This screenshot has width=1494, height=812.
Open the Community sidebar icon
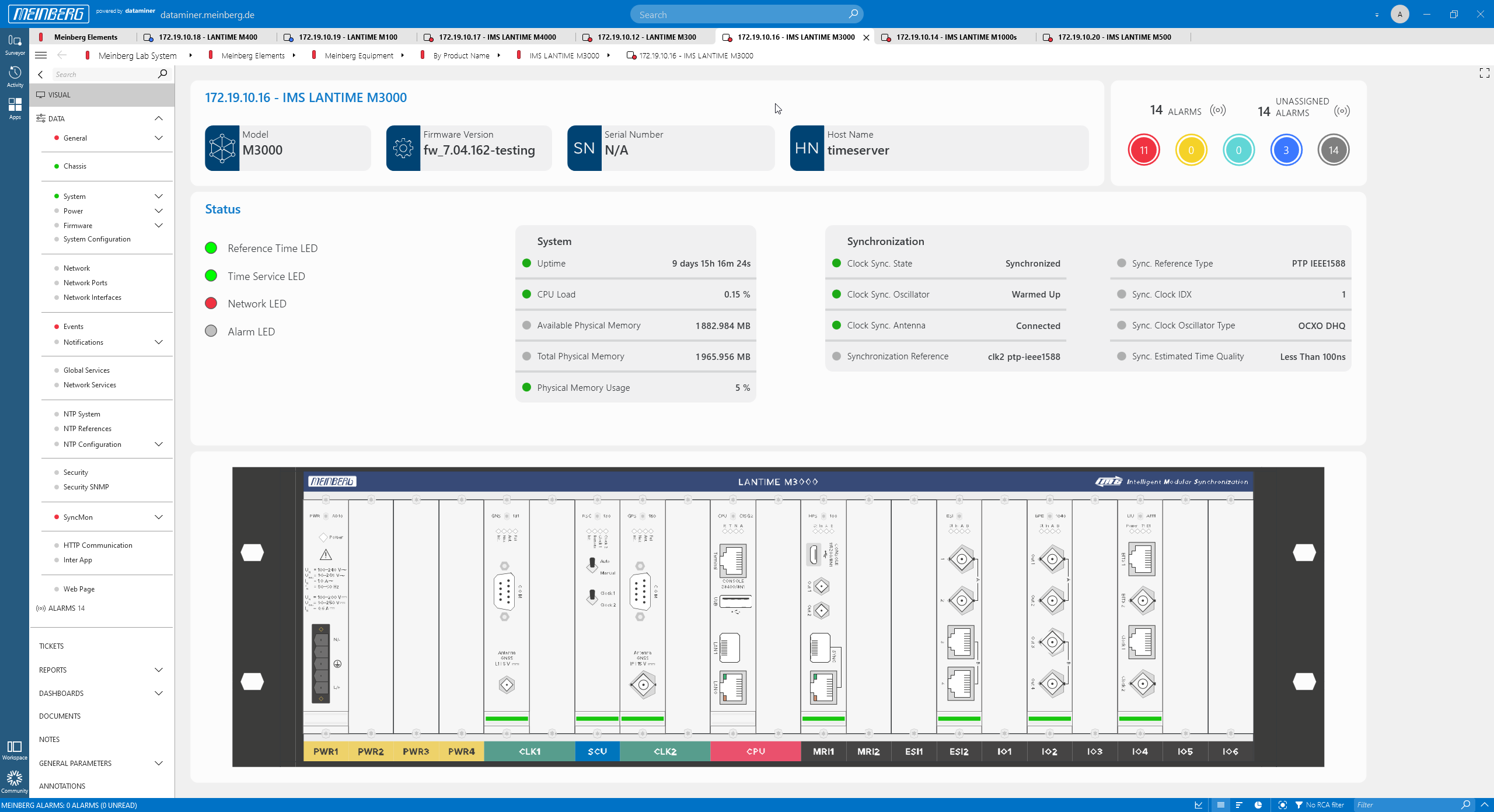tap(15, 782)
